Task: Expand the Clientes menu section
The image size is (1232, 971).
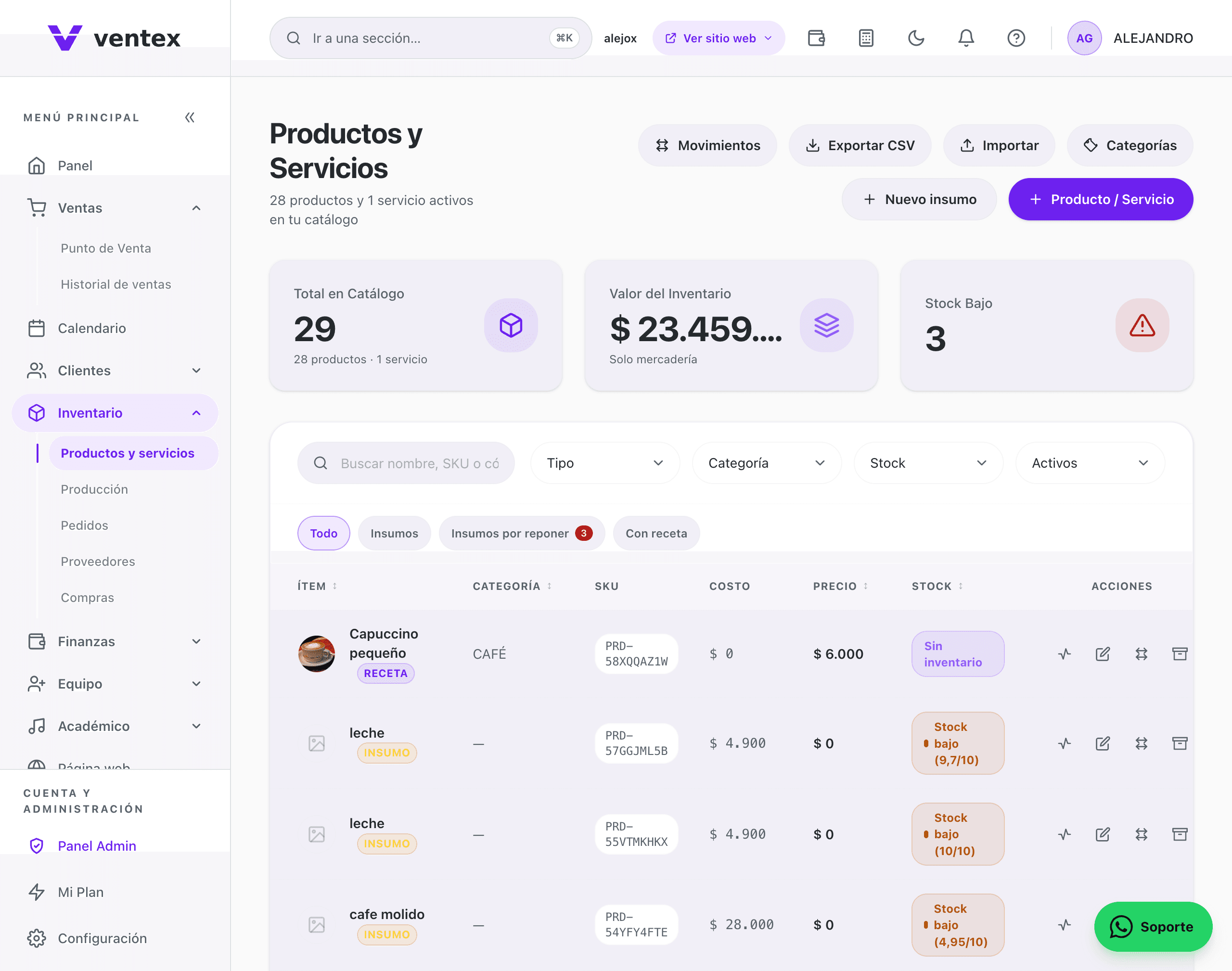Action: click(x=115, y=371)
